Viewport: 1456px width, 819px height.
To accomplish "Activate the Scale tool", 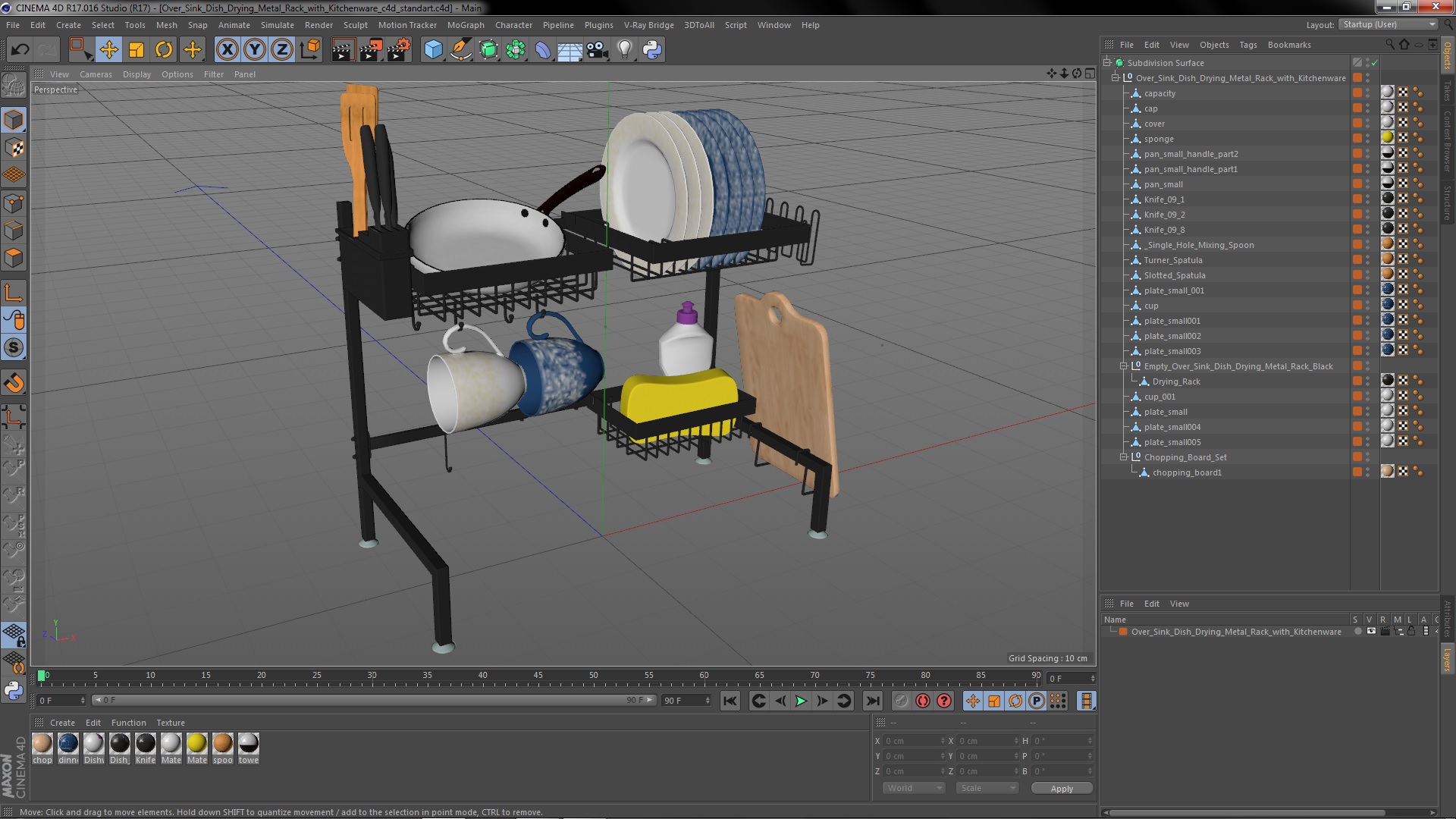I will [x=136, y=50].
